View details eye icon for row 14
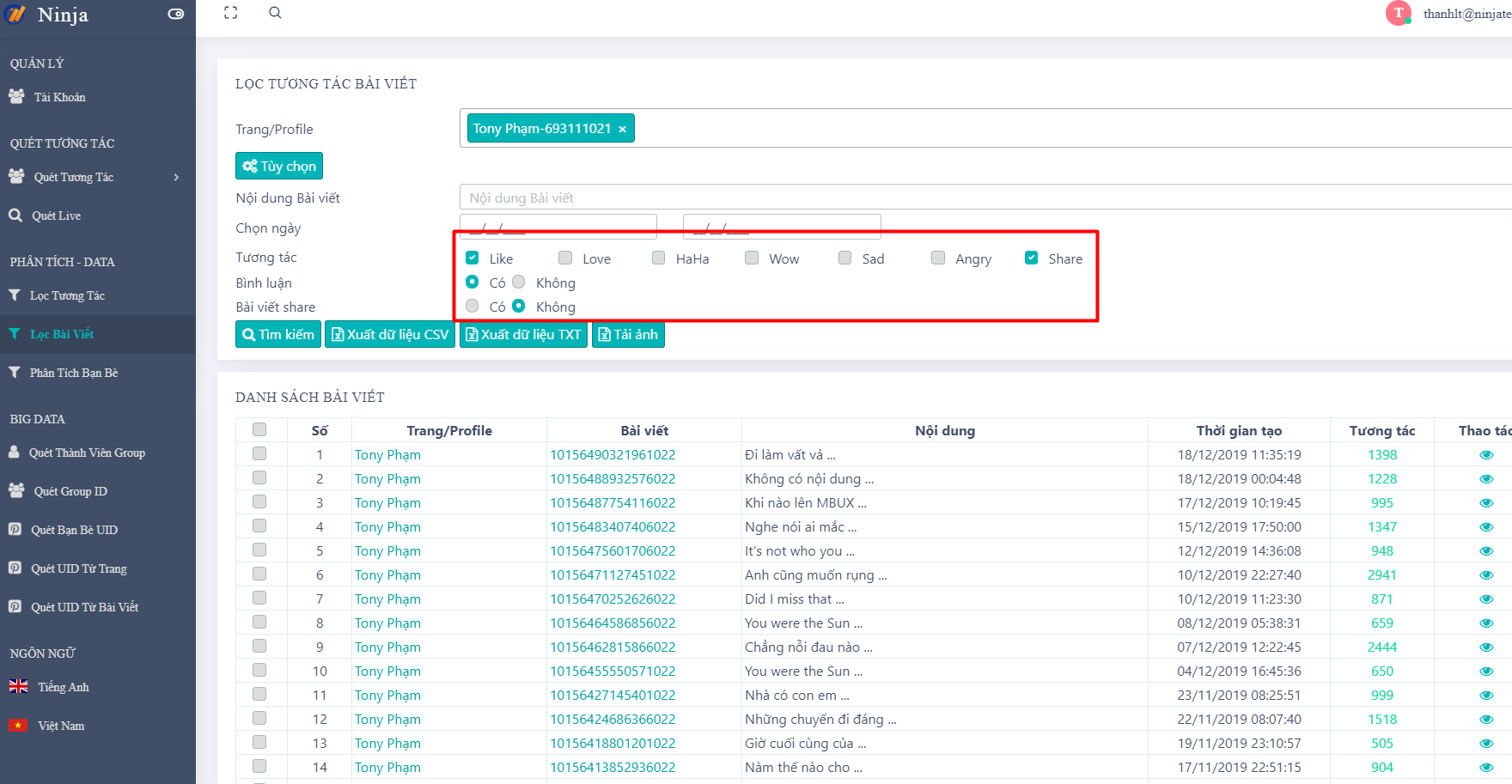Image resolution: width=1512 pixels, height=784 pixels. [x=1486, y=768]
